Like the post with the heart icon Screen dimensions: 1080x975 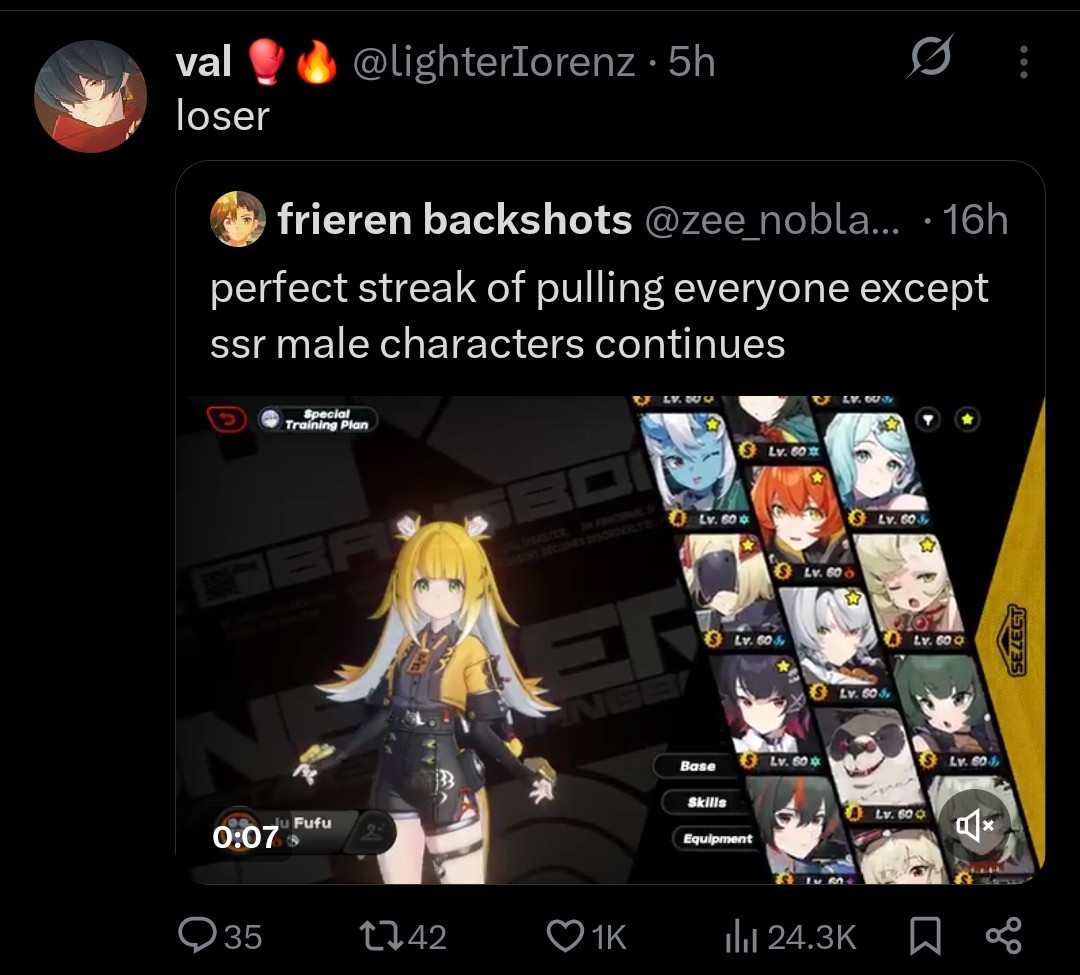click(565, 936)
